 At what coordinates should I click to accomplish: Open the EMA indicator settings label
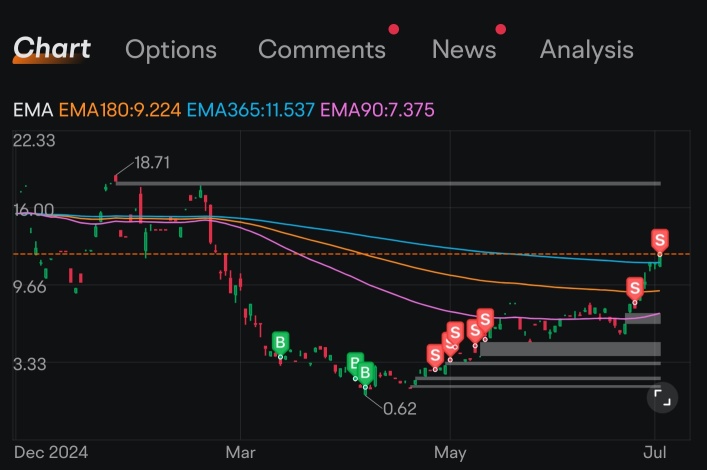pos(33,110)
